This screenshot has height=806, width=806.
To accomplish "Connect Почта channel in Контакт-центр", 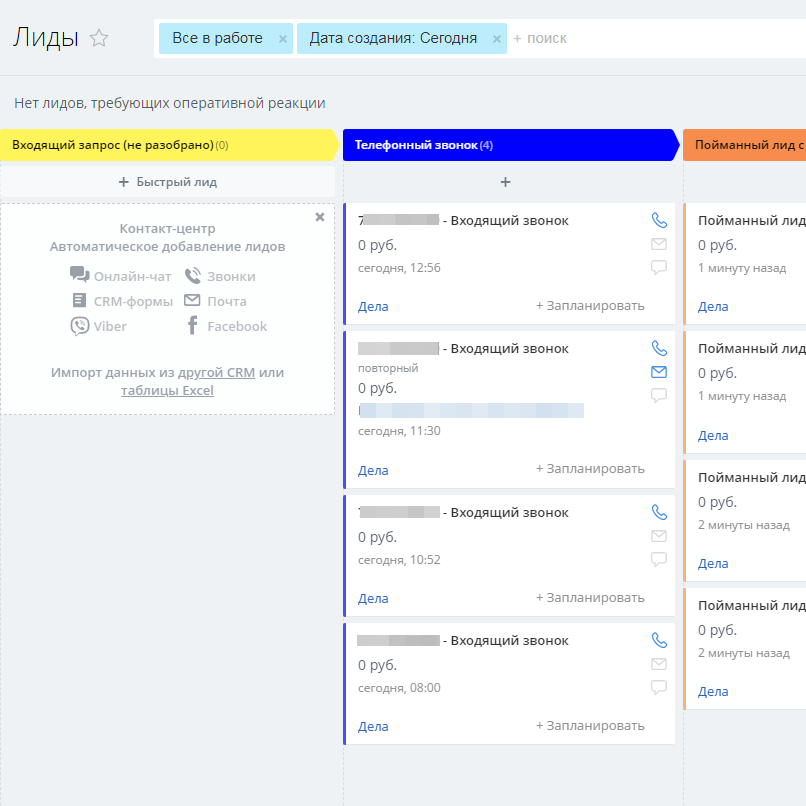I will pos(215,301).
